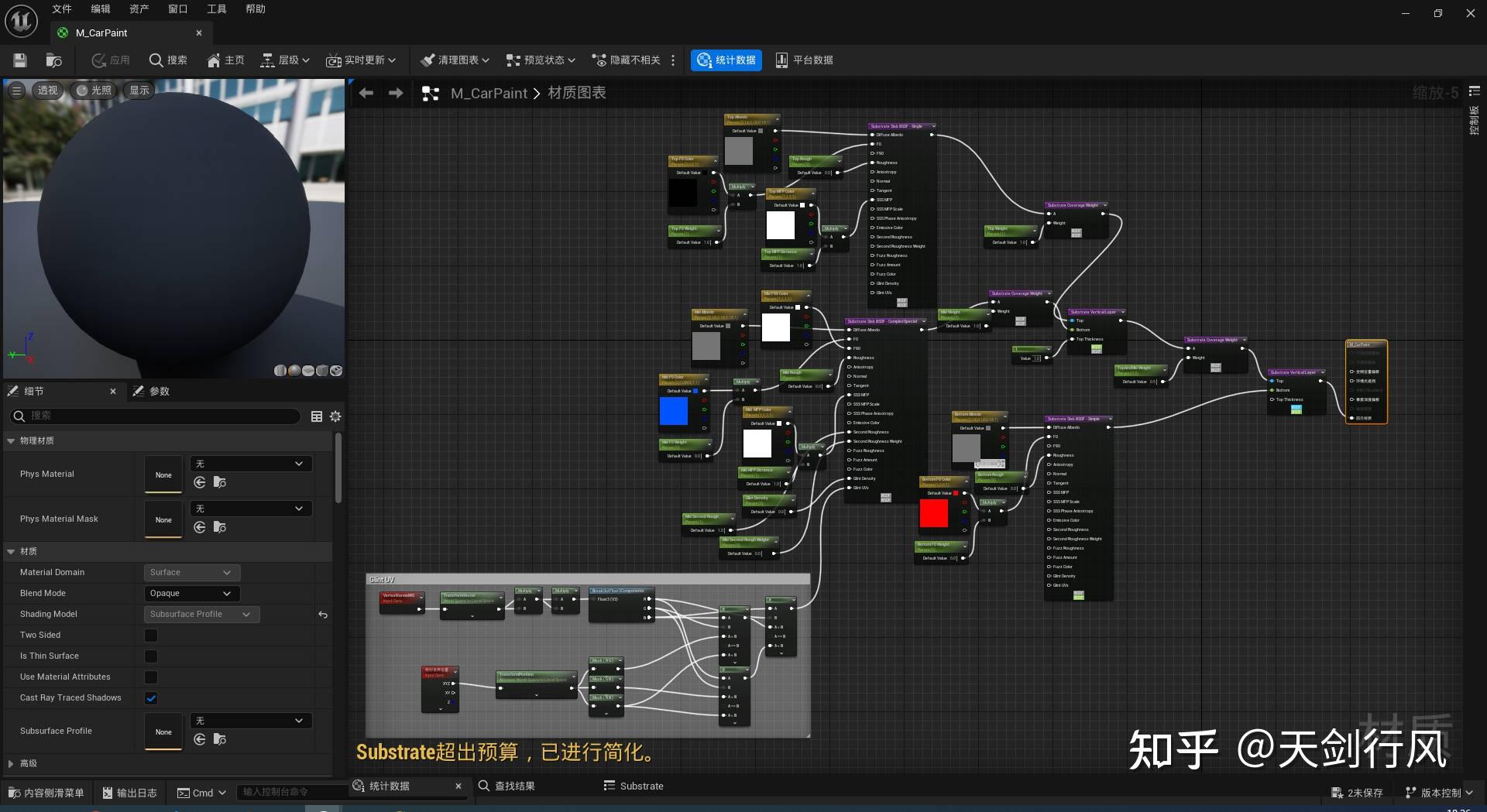This screenshot has width=1487, height=812.
Task: Enable the Two Sided checkbox
Action: click(x=151, y=636)
